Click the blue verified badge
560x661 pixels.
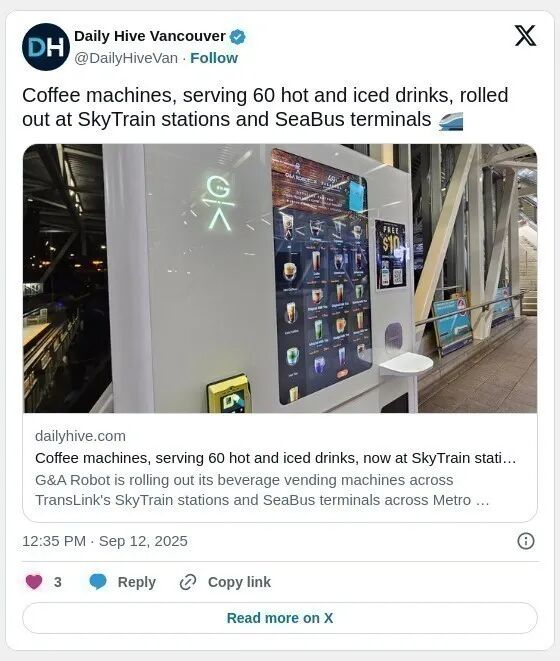pos(237,37)
